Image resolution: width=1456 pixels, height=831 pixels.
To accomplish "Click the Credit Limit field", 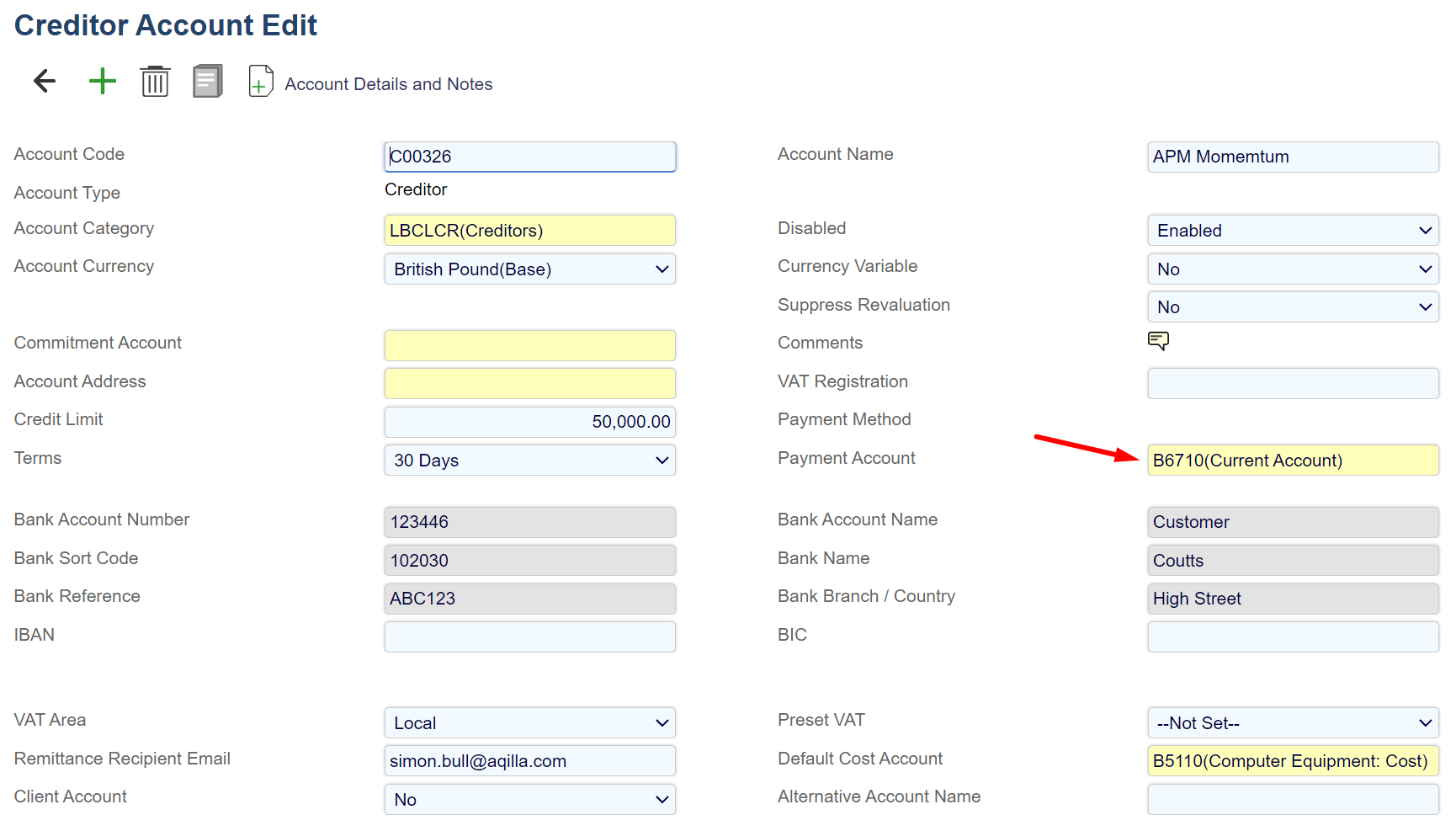I will pos(529,422).
